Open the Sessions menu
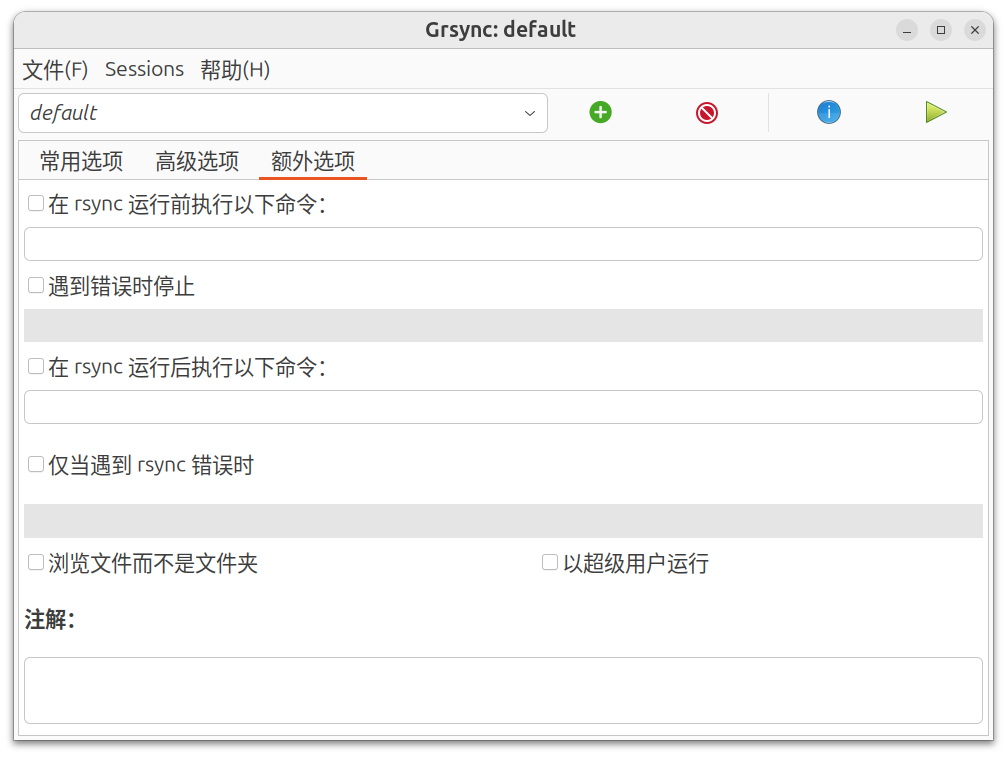The width and height of the screenshot is (1007, 757). pyautogui.click(x=144, y=69)
